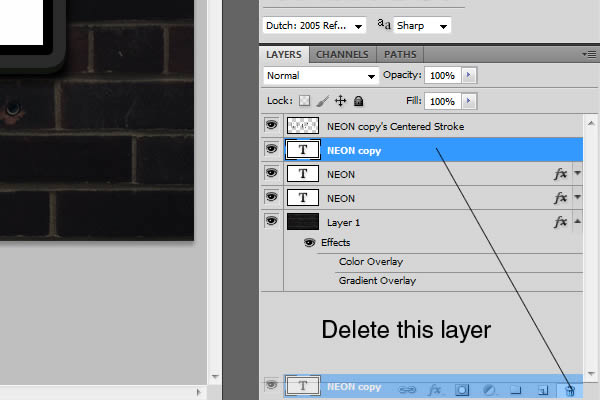Toggle Lock transparent pixels checker icon
600x400 pixels.
coord(304,101)
